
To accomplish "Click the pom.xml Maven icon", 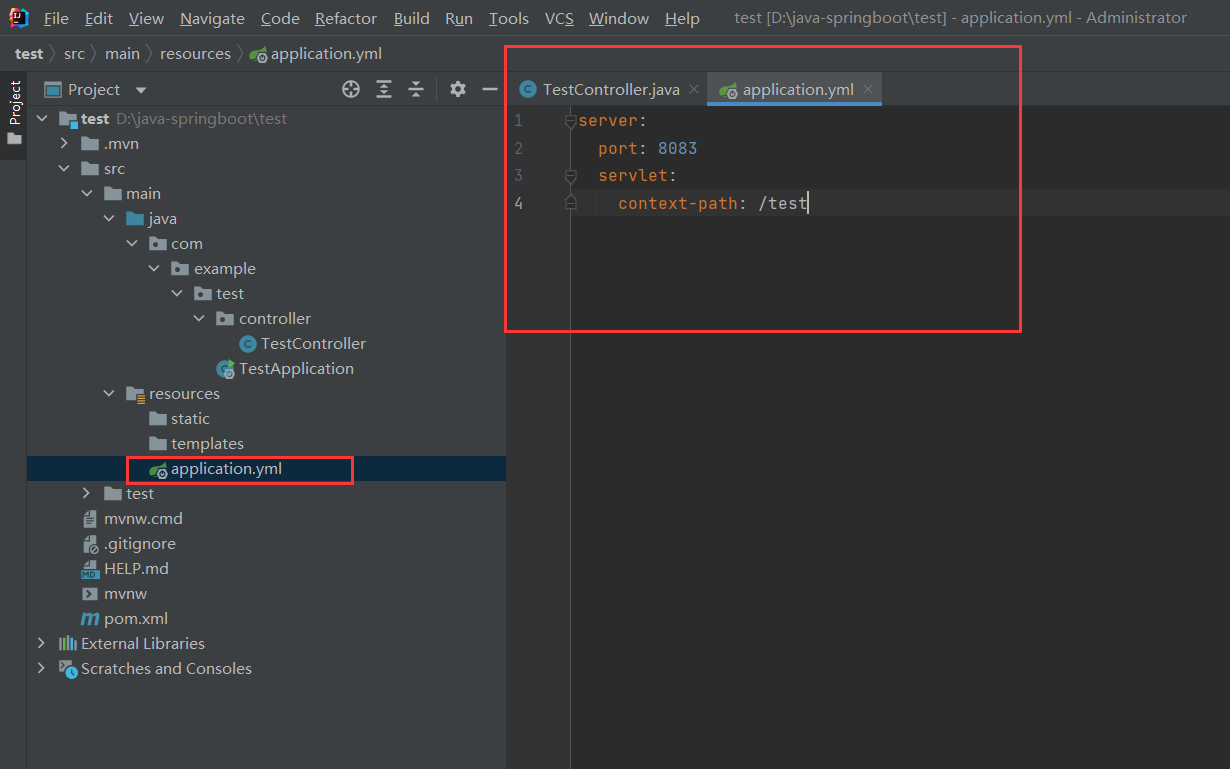I will [90, 619].
